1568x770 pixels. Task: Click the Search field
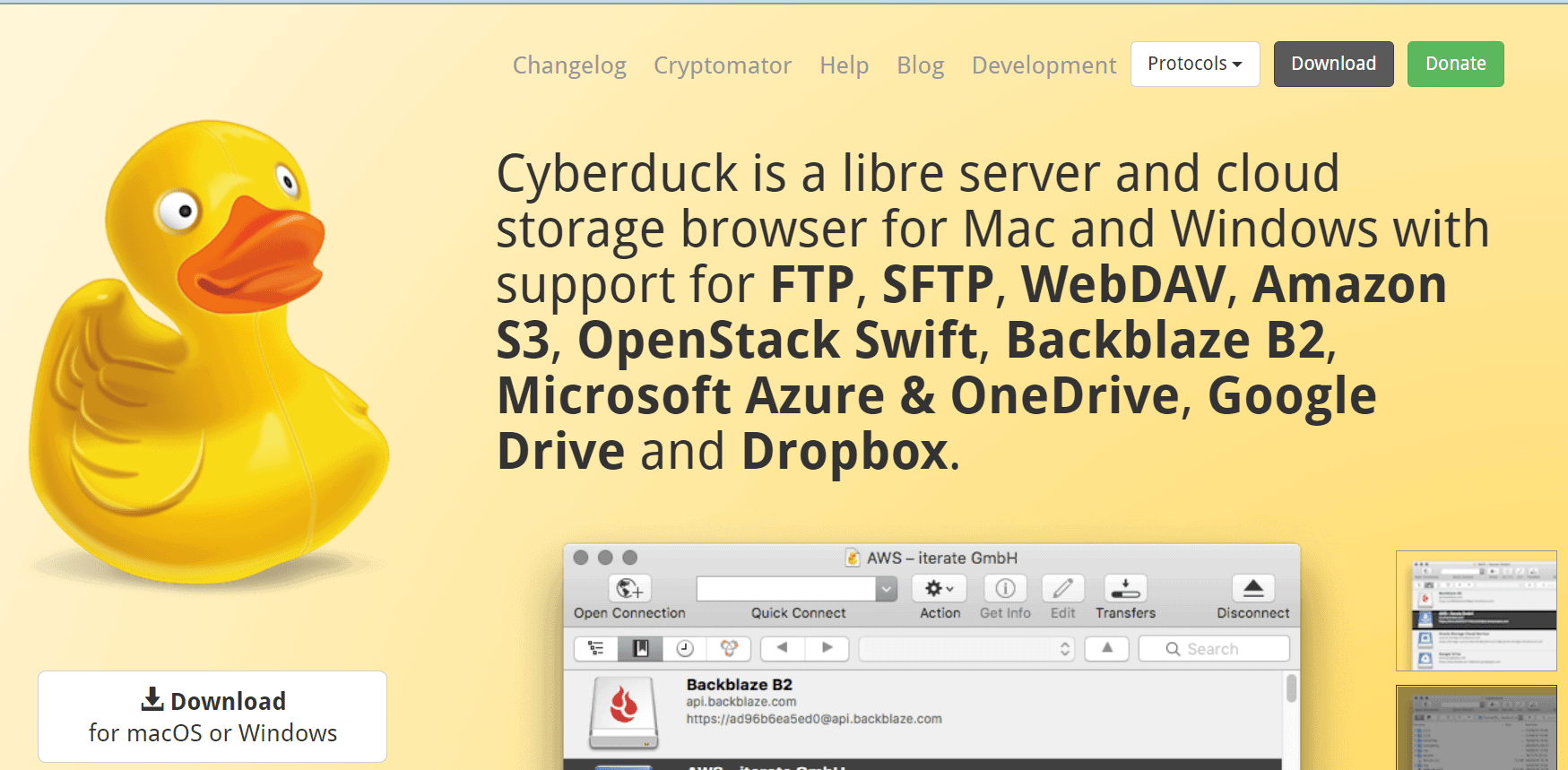(x=1214, y=648)
